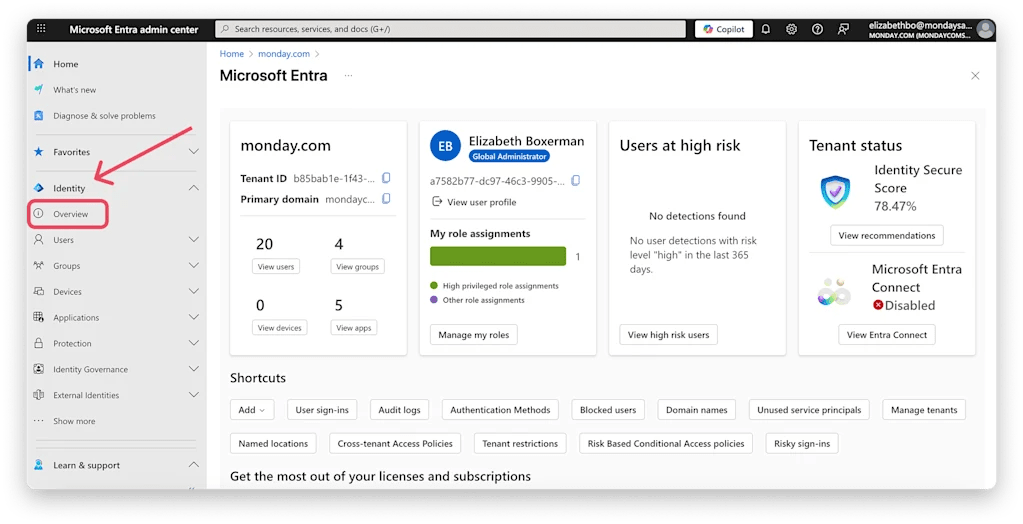1023x524 pixels.
Task: Click the Microsoft Entra Connect icon
Action: [x=834, y=292]
